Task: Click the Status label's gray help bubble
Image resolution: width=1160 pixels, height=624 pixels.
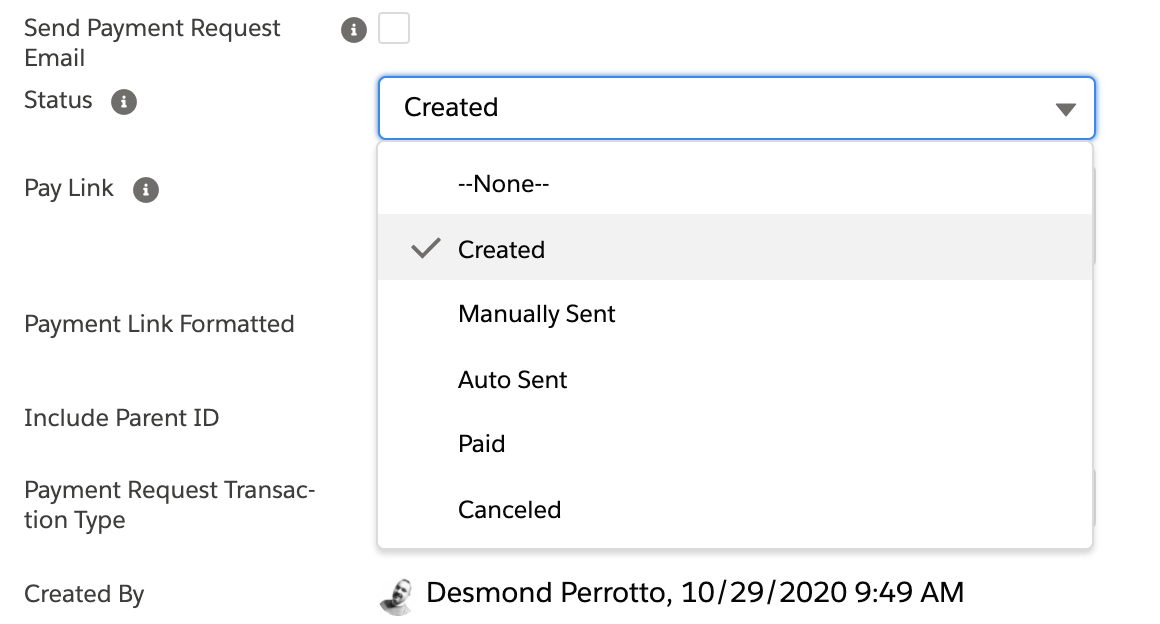Action: click(123, 101)
